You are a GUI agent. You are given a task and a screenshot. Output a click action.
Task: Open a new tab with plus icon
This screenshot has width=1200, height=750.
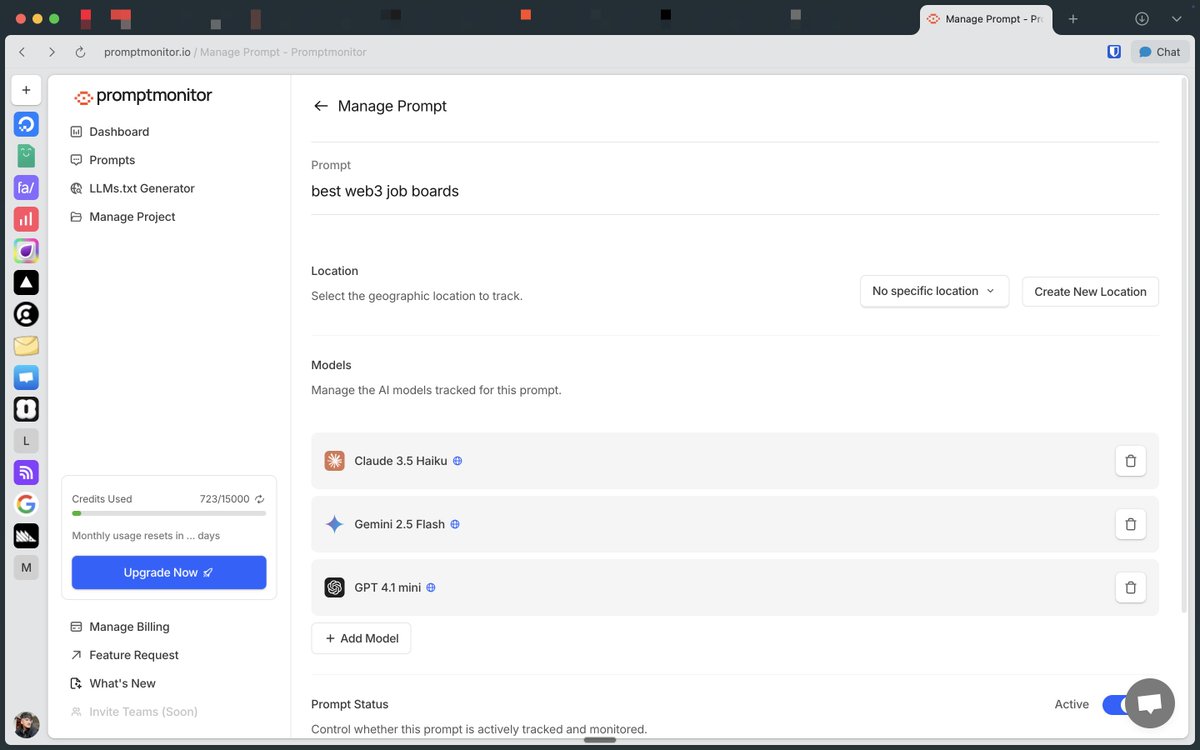coord(1073,19)
